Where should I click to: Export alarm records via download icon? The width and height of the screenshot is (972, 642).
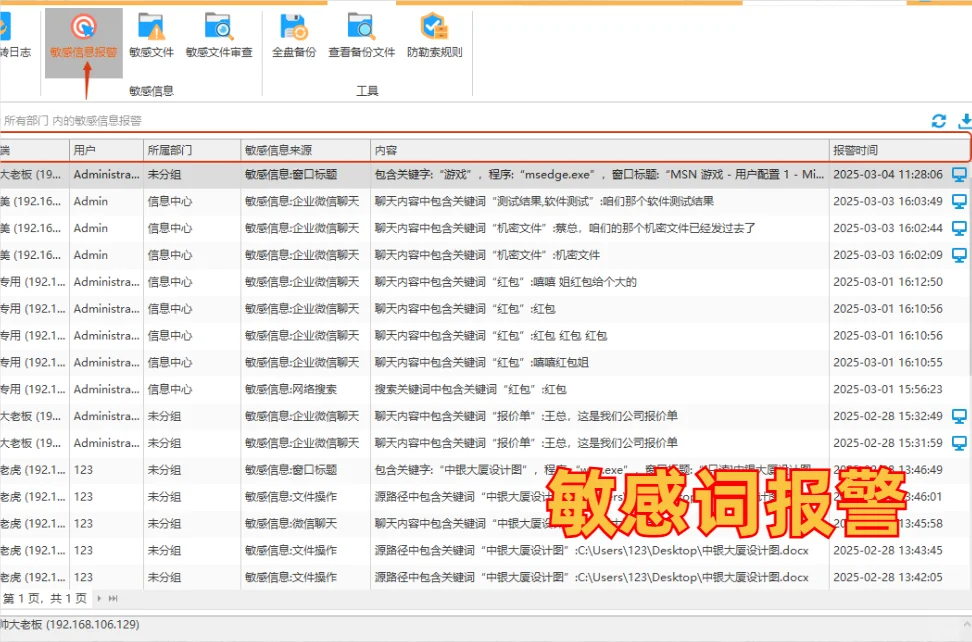[964, 120]
